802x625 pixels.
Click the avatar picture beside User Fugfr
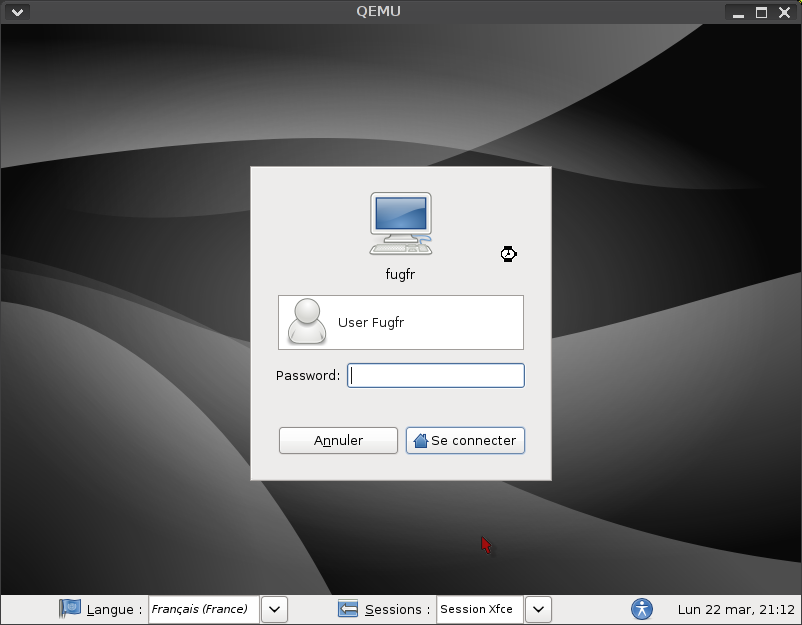point(307,322)
